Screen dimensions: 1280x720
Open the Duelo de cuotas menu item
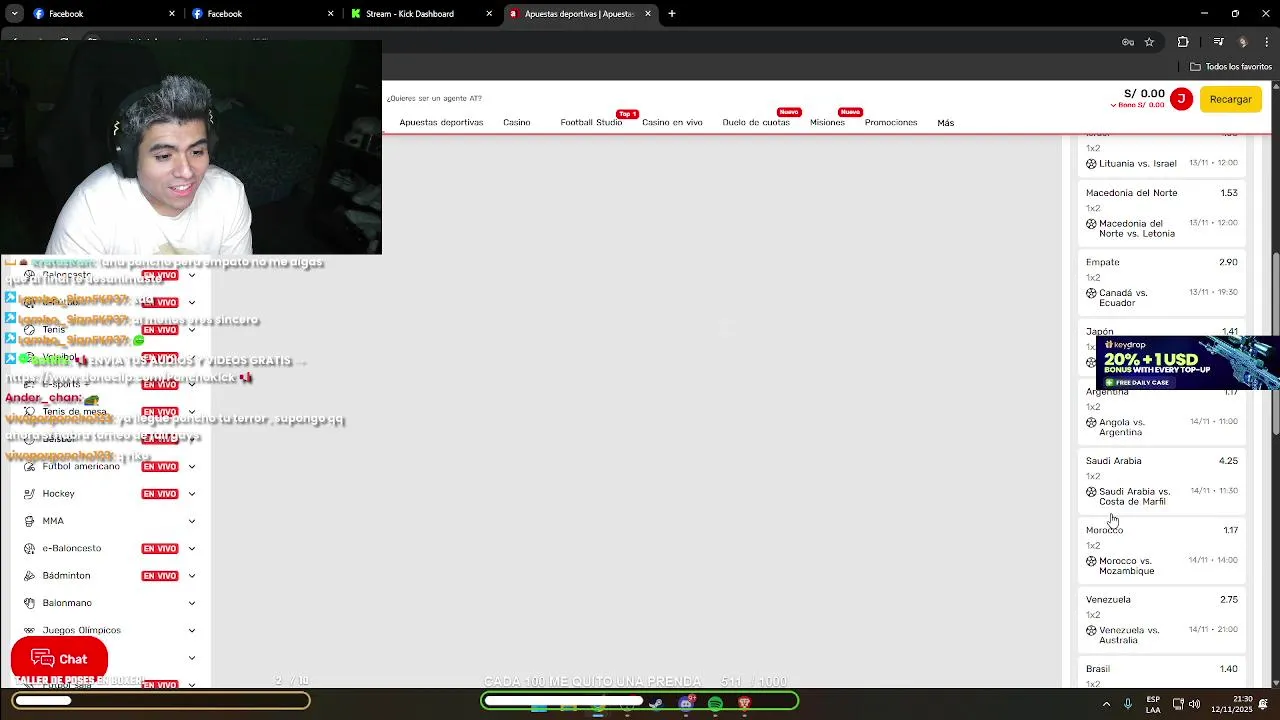point(756,123)
